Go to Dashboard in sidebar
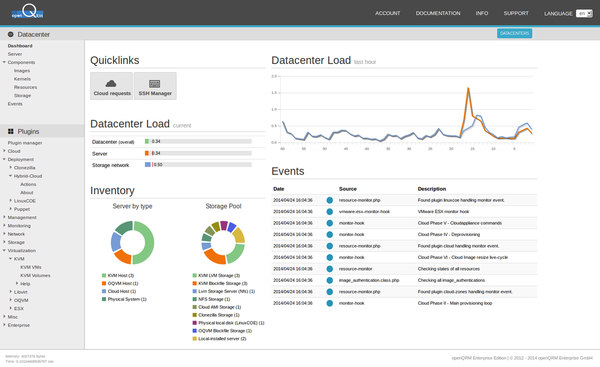Viewport: 600px width, 367px height. (x=20, y=46)
